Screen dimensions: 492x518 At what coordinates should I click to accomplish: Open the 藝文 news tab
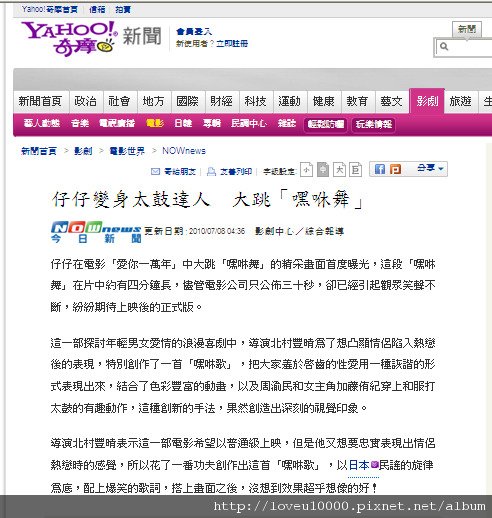(391, 101)
